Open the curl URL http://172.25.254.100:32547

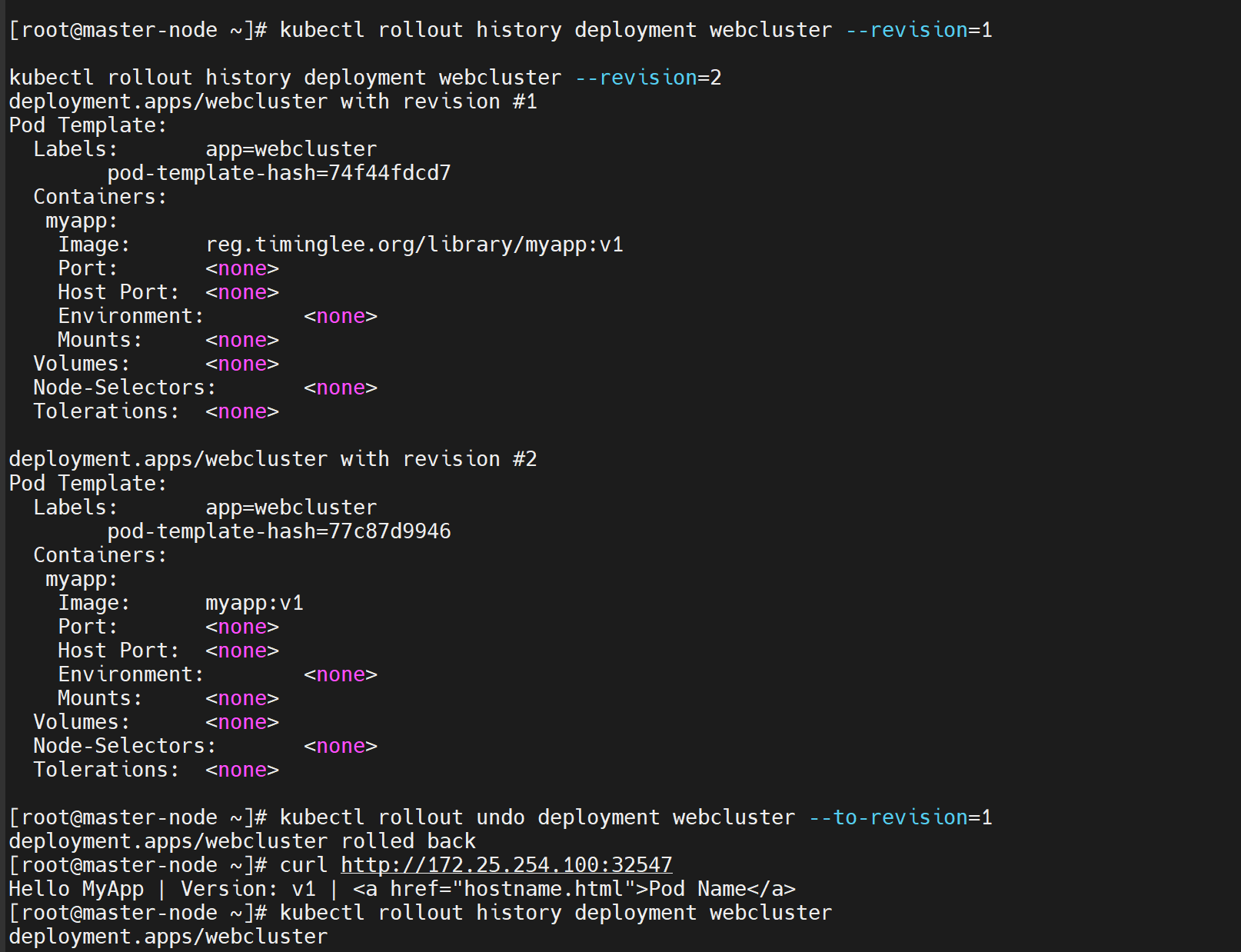pyautogui.click(x=507, y=865)
